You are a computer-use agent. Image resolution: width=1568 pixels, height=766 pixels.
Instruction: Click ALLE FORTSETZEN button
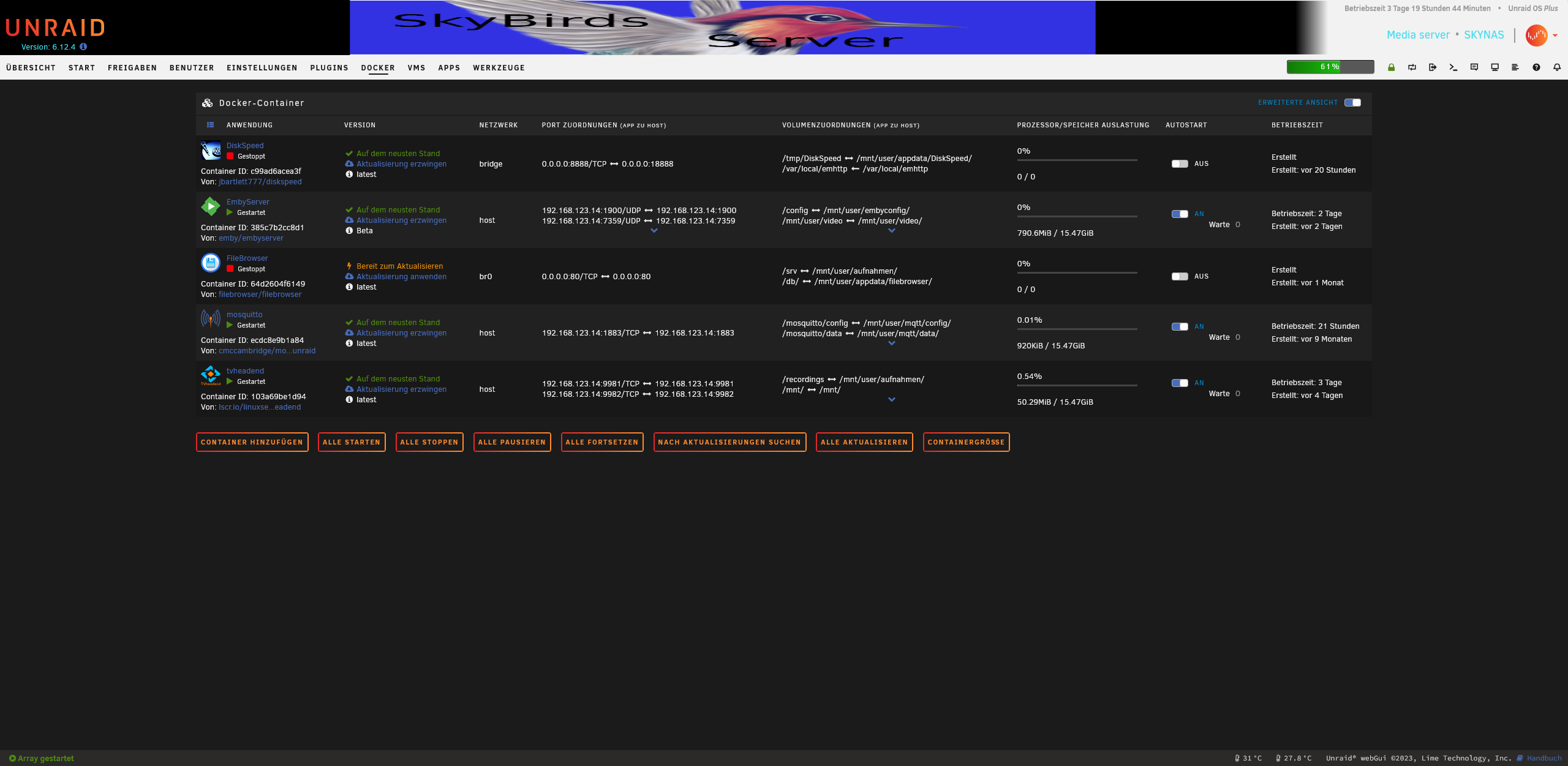coord(602,442)
